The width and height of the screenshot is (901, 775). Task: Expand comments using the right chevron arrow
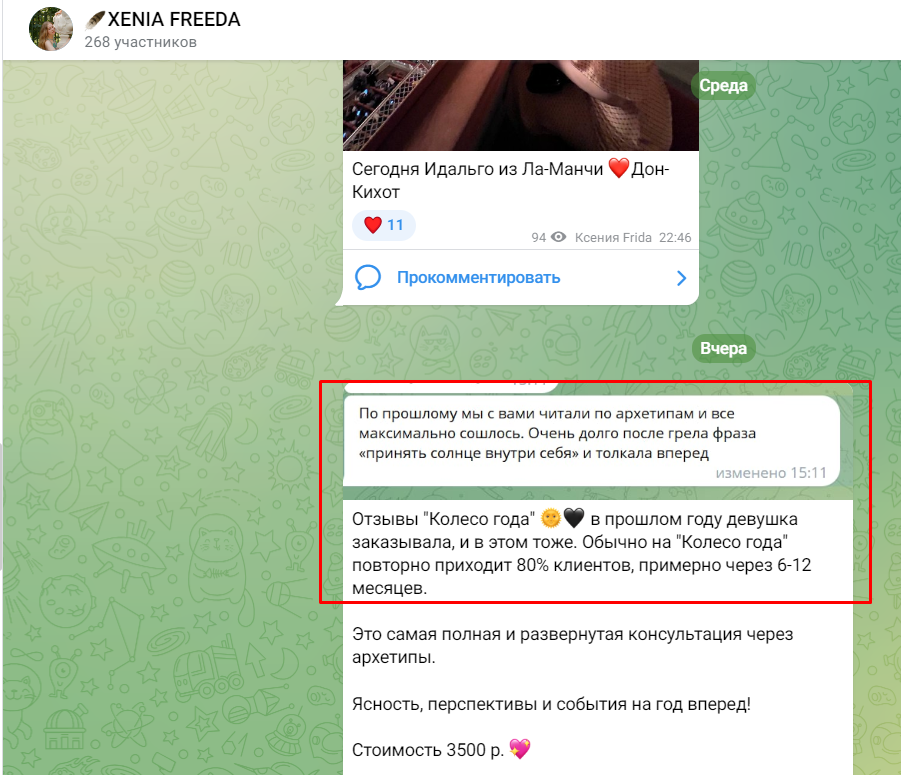681,278
